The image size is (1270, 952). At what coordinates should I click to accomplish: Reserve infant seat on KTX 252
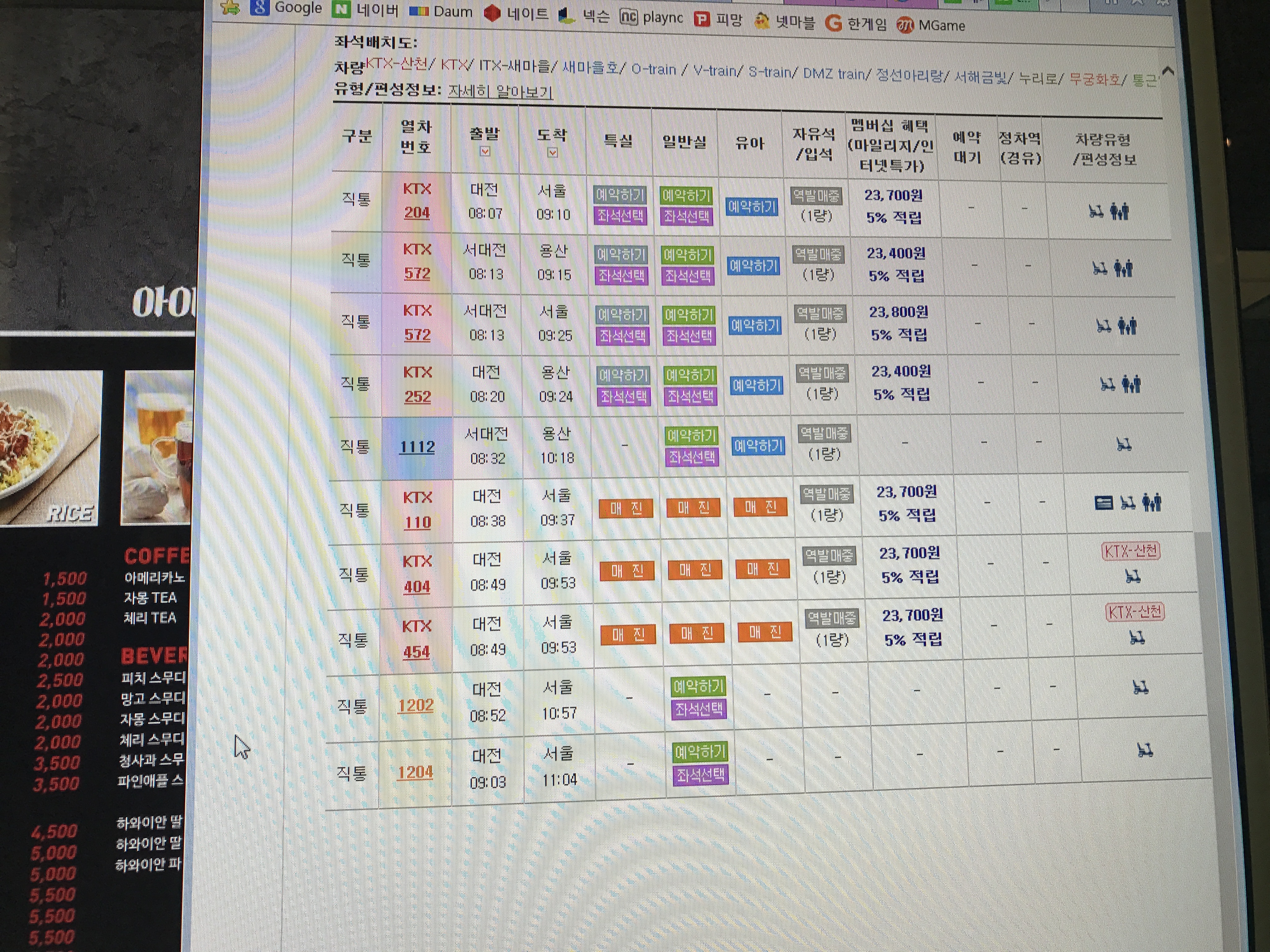pos(756,386)
